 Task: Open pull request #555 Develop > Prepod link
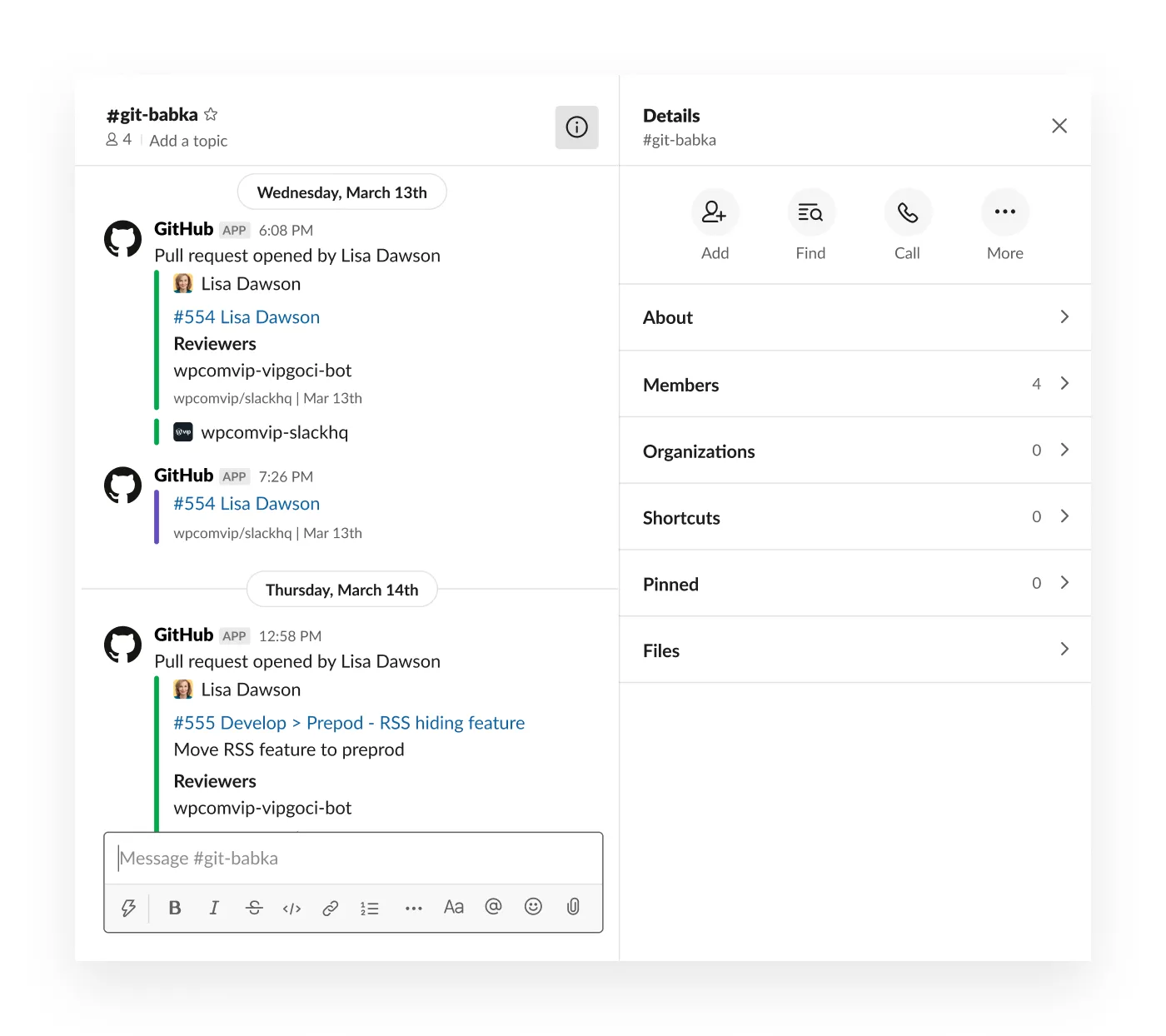349,723
